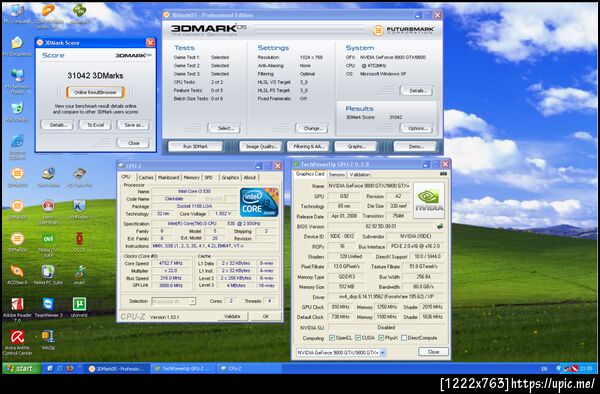Screen dimensions: 600x394
Task: Click Graphs... button in 3DMark05
Action: (x=356, y=147)
